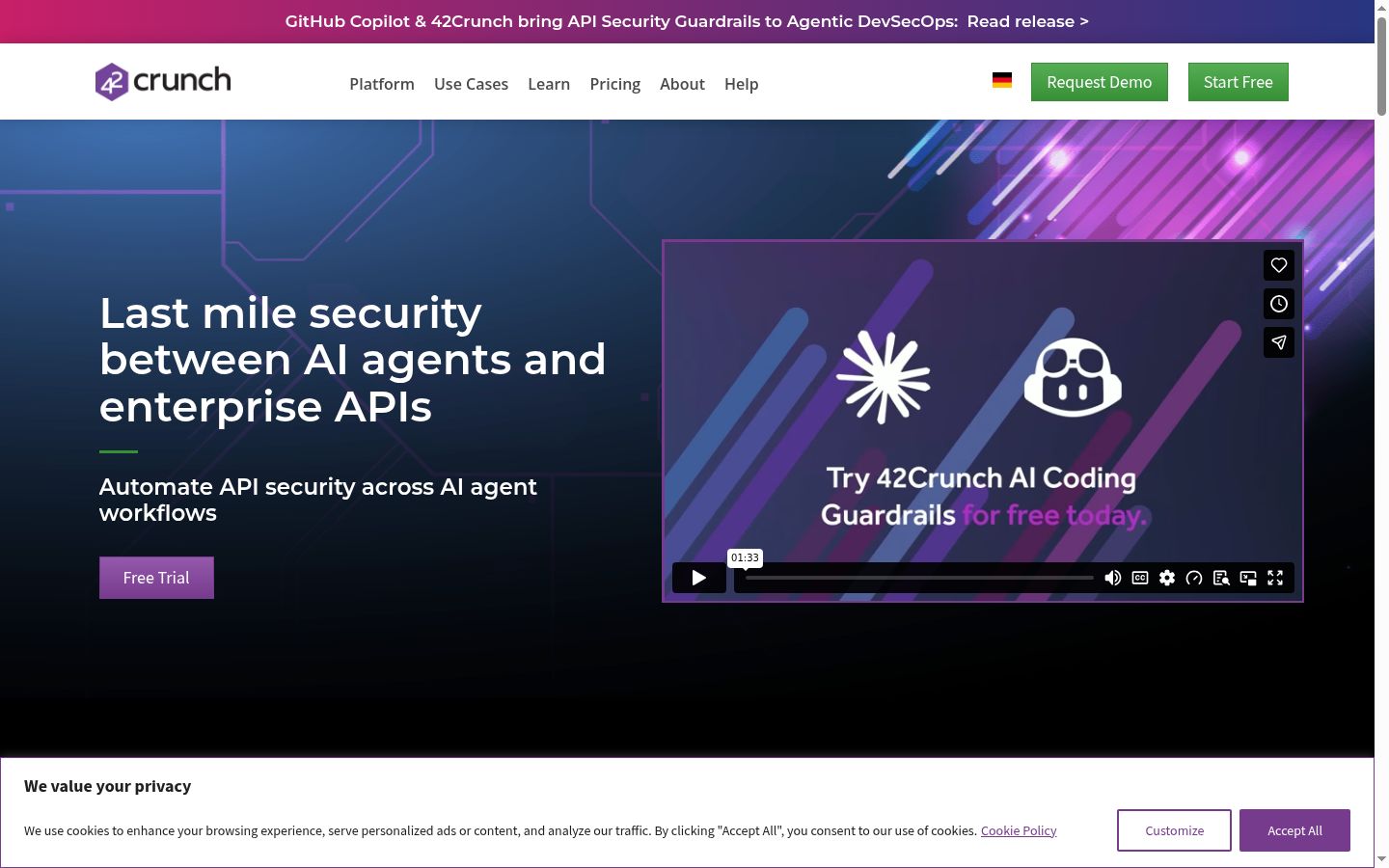Viewport: 1389px width, 868px height.
Task: Click the GitHub Copilot announcement banner text
Action: (x=621, y=21)
